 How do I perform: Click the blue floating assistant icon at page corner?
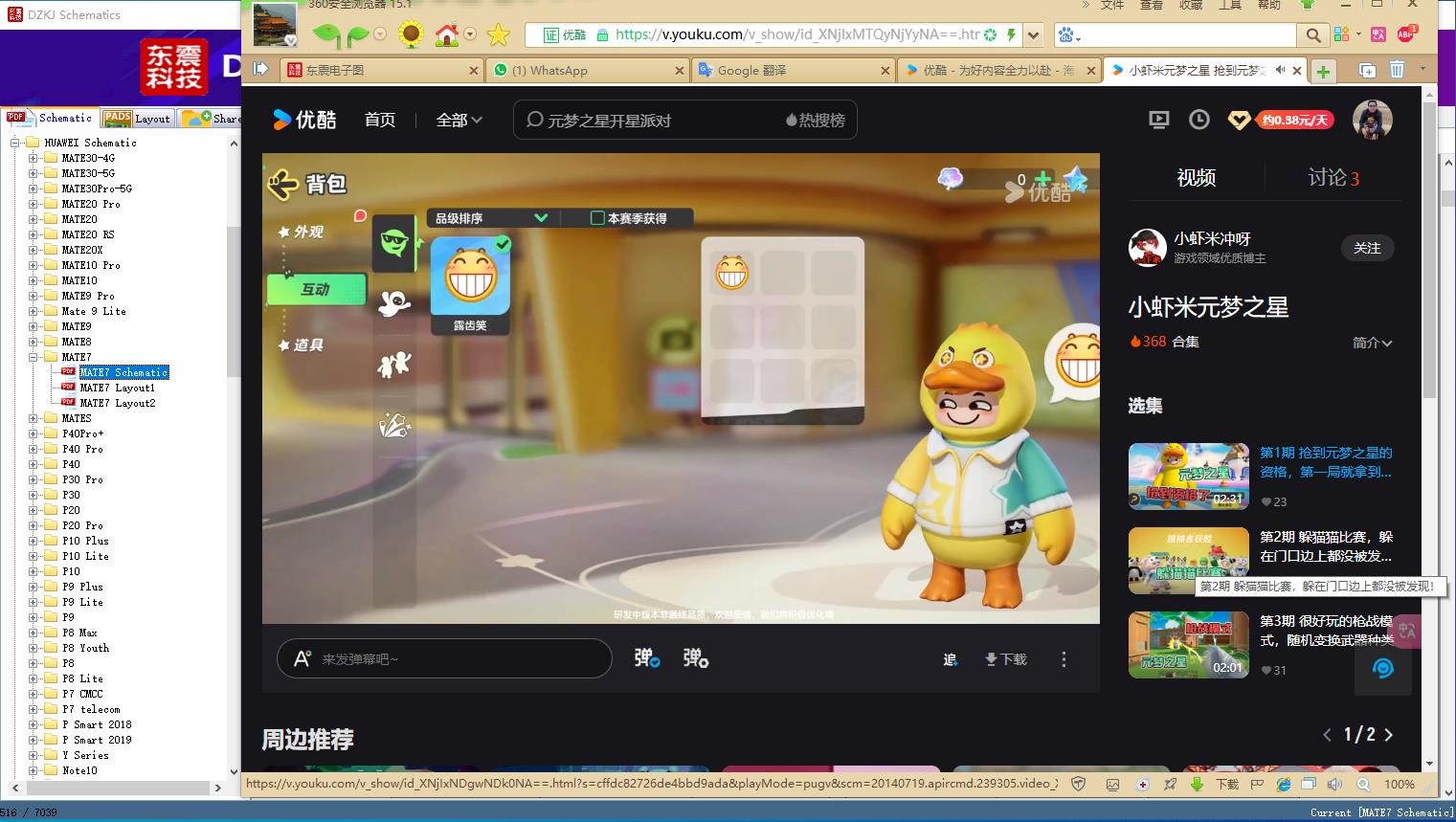(x=1382, y=668)
